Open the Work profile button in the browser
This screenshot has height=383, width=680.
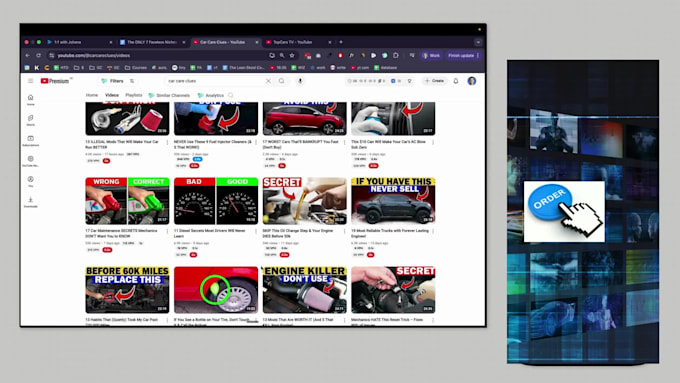click(432, 56)
